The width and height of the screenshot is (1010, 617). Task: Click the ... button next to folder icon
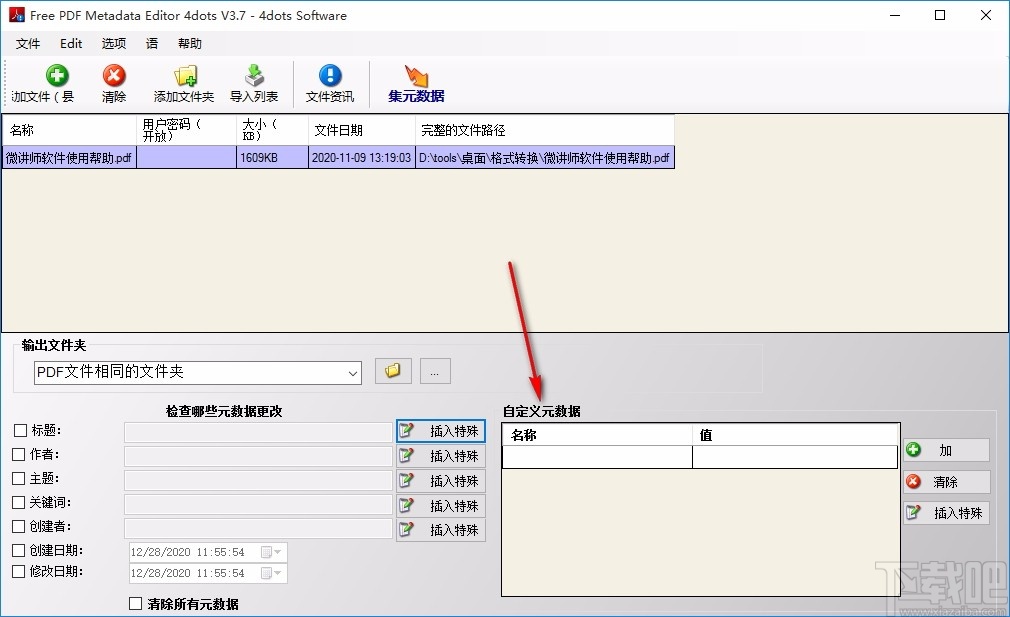point(434,371)
